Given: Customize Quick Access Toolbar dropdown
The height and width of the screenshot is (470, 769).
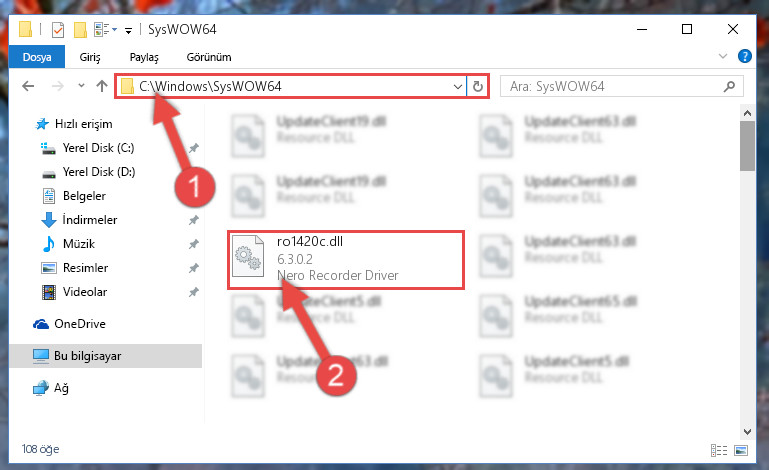Looking at the screenshot, I should (x=128, y=31).
